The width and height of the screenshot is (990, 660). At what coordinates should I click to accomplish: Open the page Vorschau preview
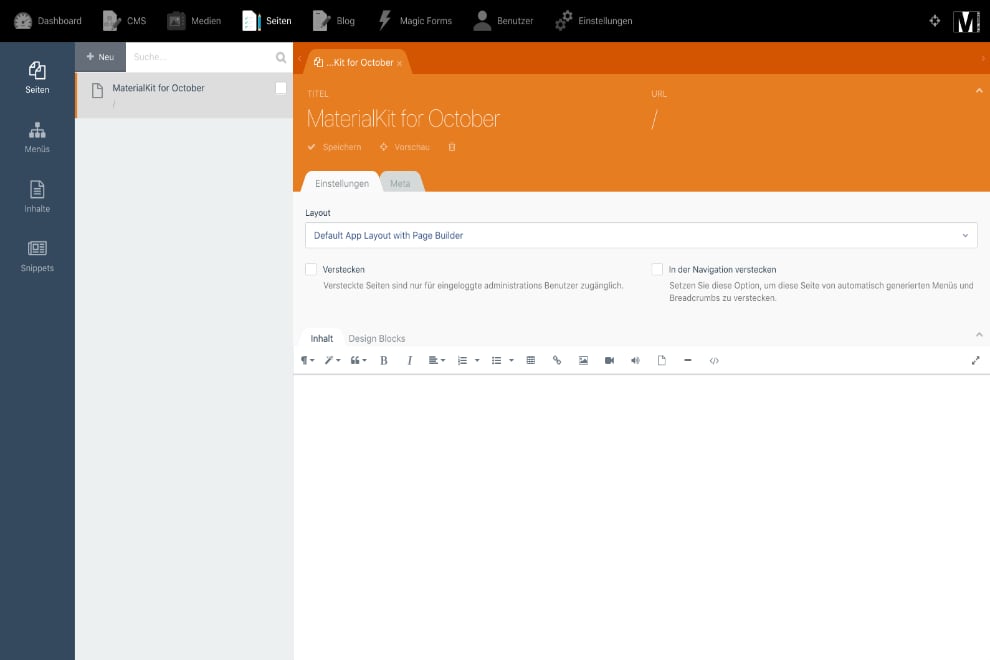click(405, 147)
